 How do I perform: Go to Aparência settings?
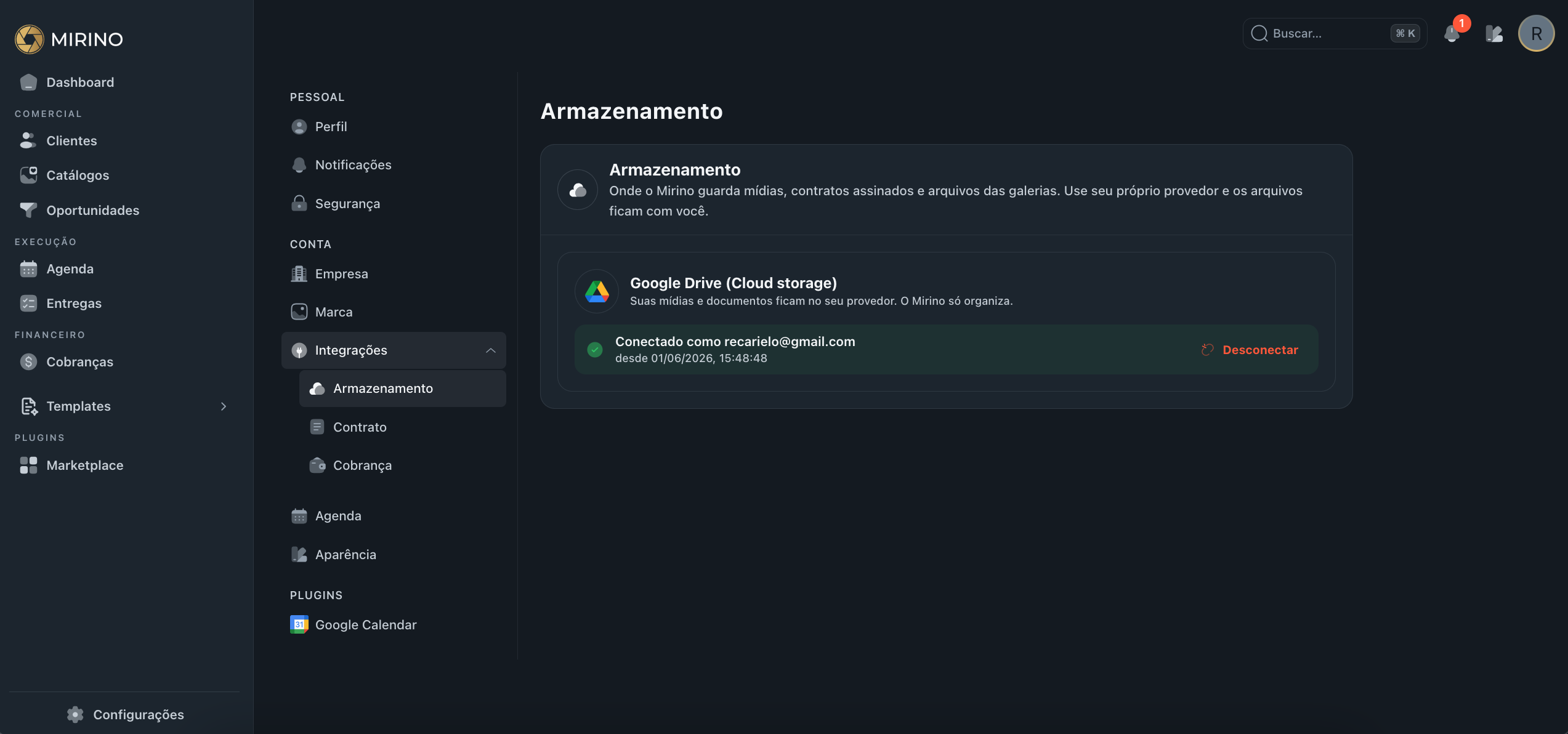click(394, 554)
